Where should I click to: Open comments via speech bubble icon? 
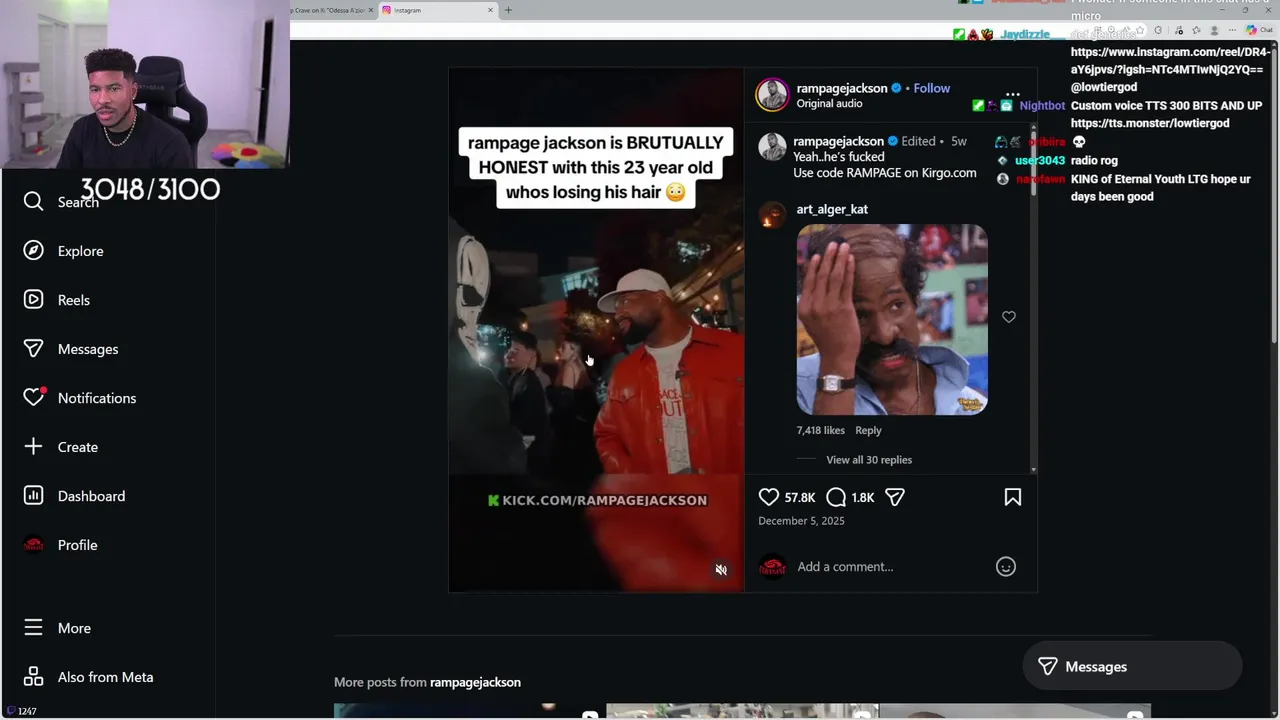(836, 497)
